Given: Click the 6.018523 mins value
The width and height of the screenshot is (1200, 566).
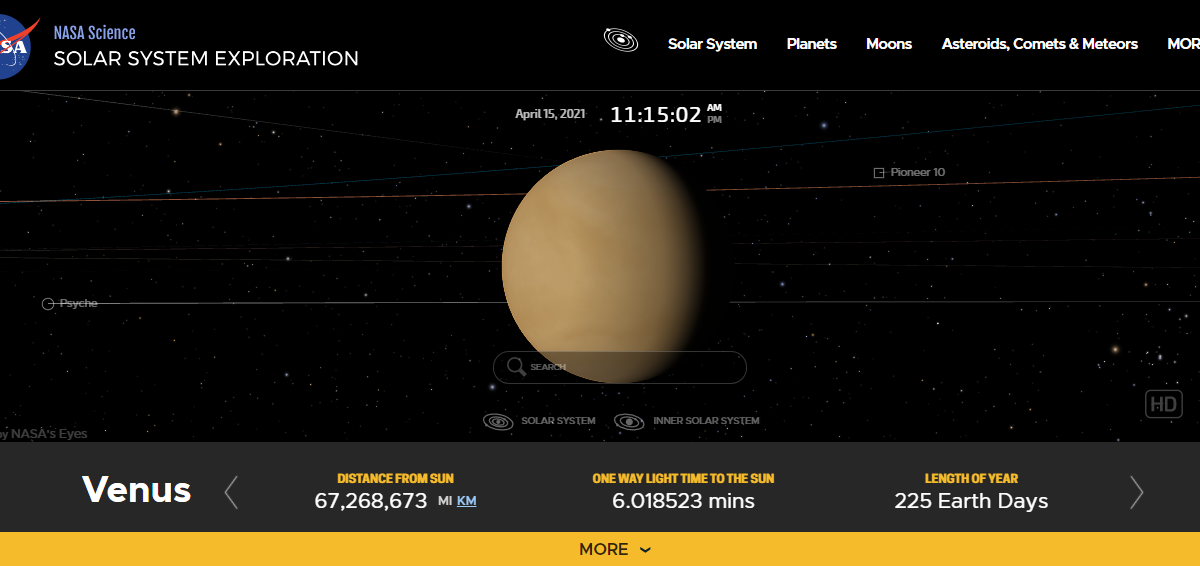Looking at the screenshot, I should 683,501.
